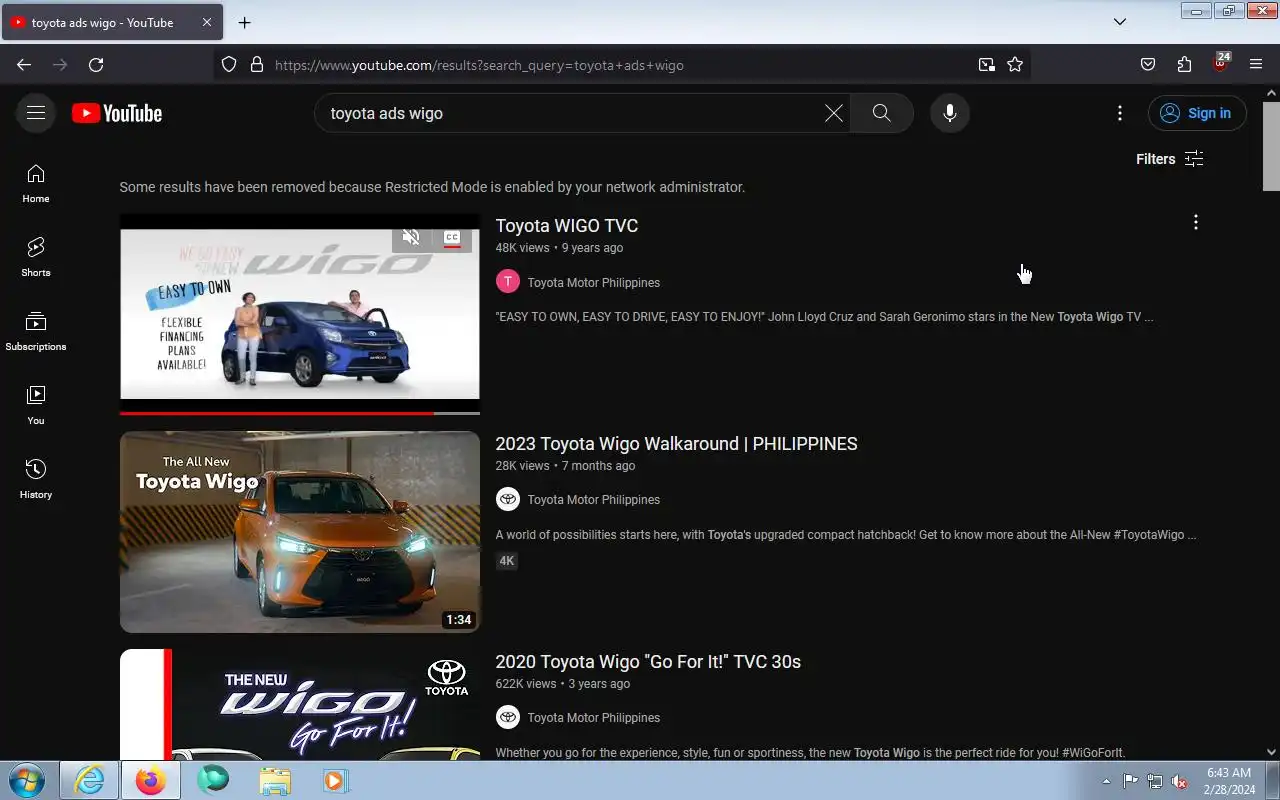
Task: Open the YouTube guide hamburger menu
Action: [x=36, y=113]
